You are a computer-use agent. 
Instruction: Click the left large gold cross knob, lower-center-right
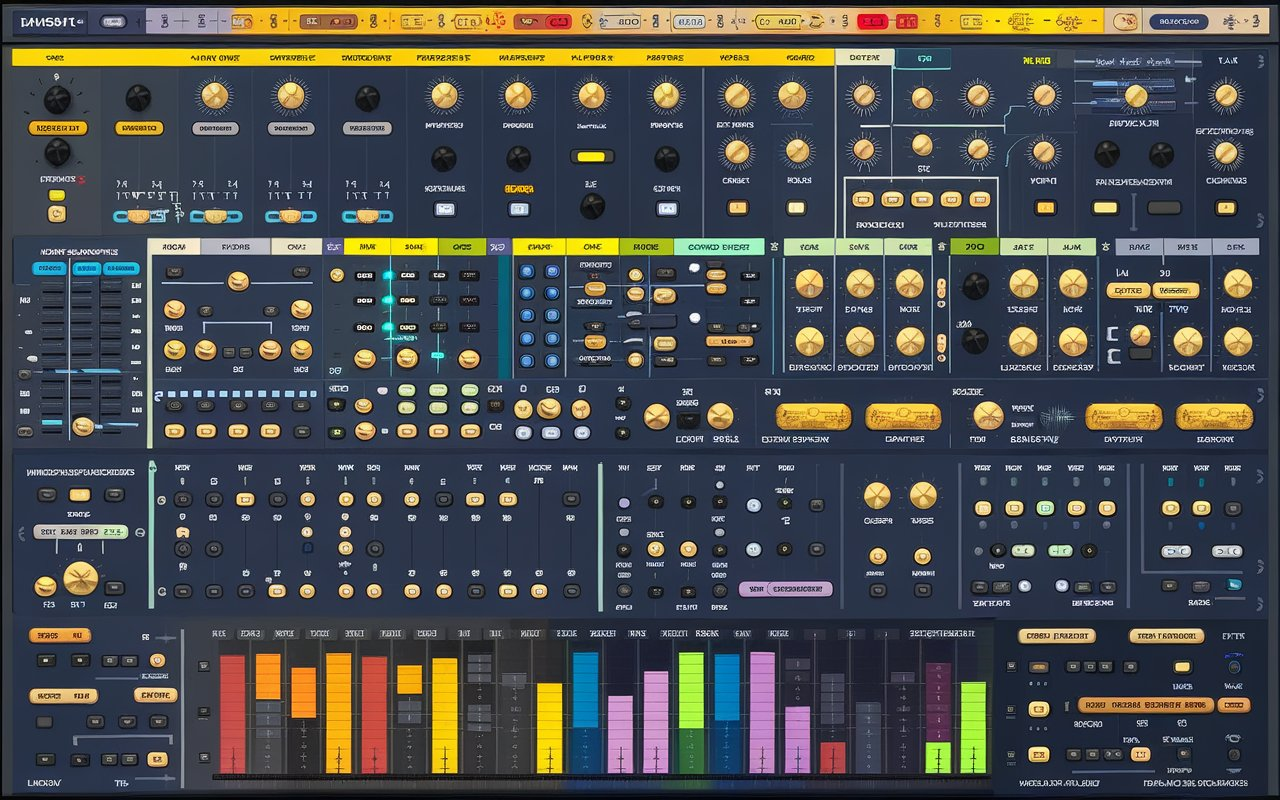[x=877, y=495]
